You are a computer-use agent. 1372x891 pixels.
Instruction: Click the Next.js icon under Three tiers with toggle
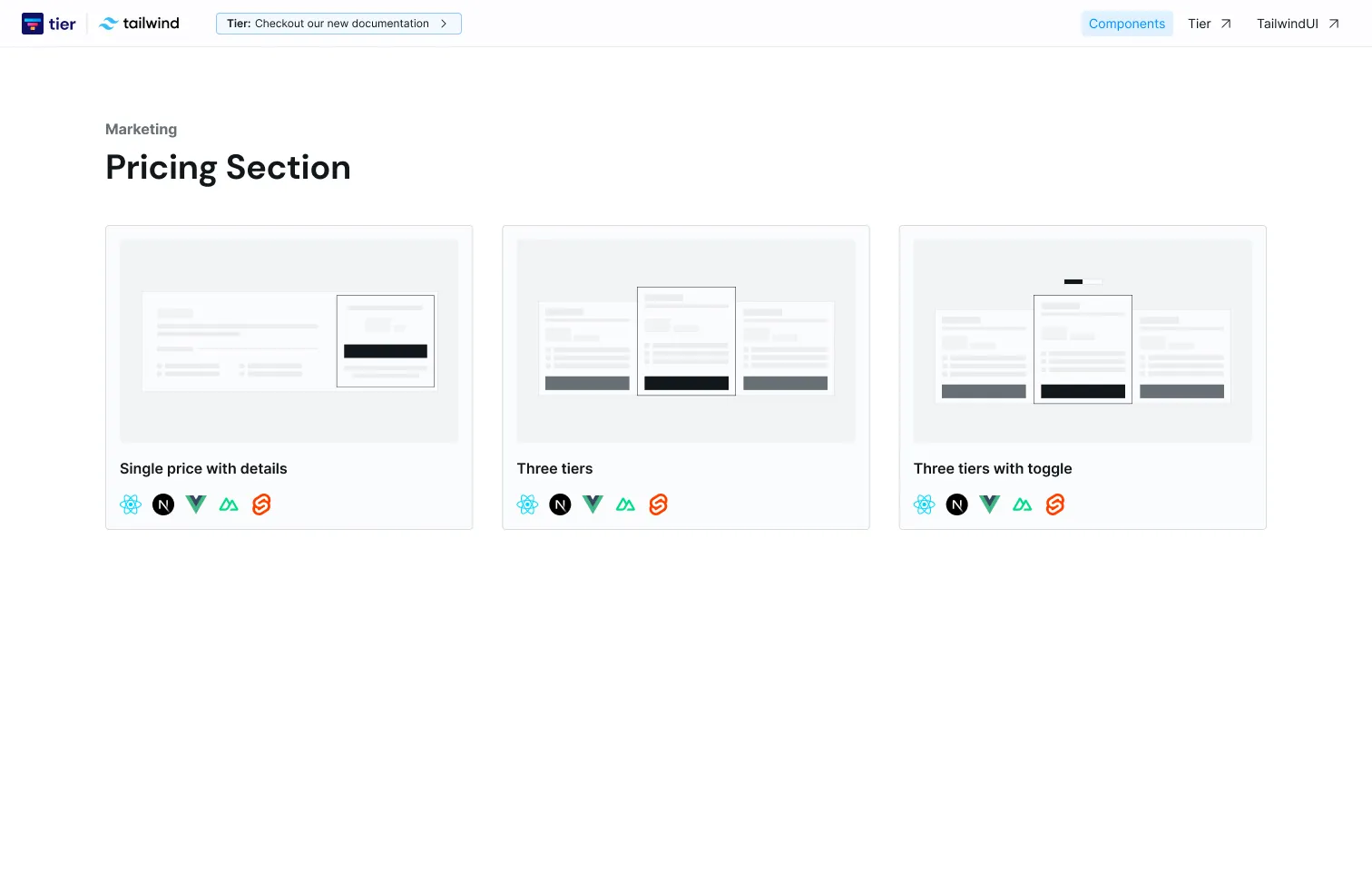[956, 504]
